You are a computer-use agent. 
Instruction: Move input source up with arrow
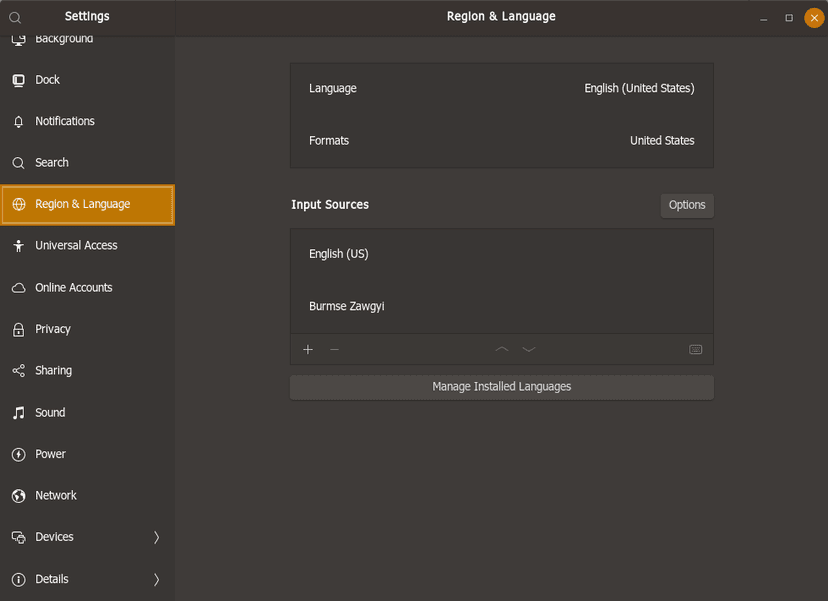pos(502,349)
